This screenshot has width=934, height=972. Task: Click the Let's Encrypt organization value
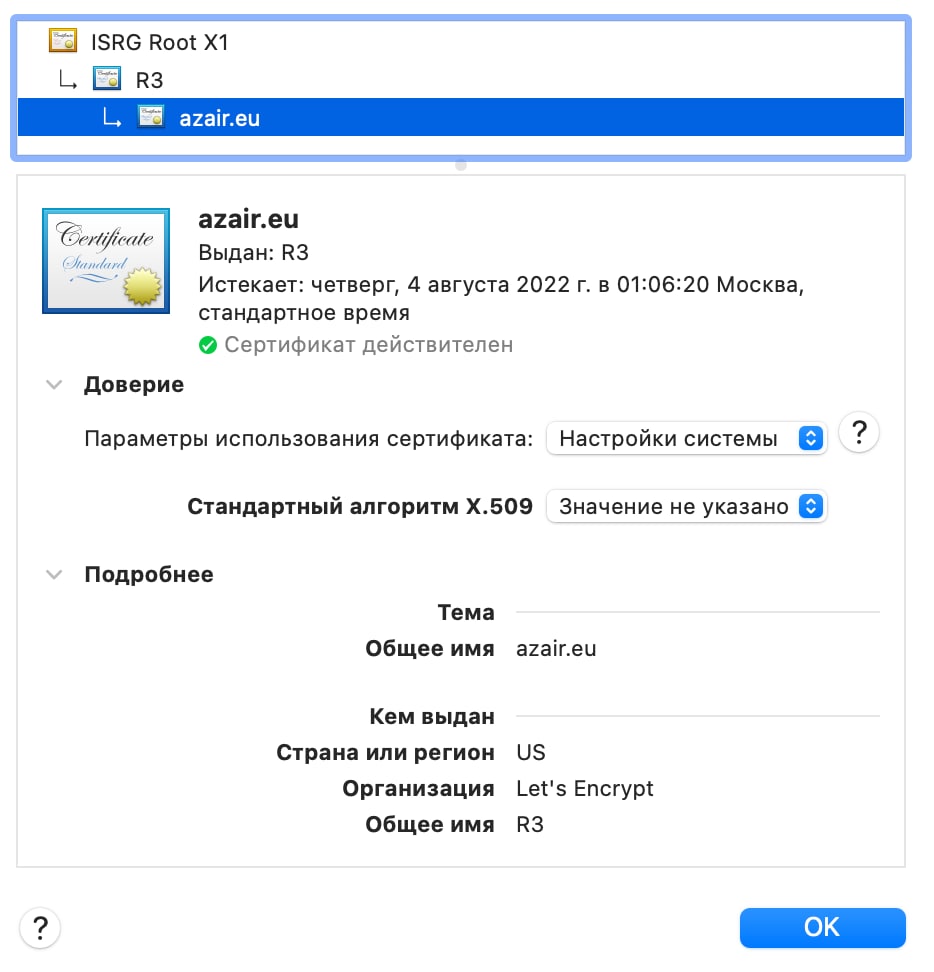[x=584, y=788]
